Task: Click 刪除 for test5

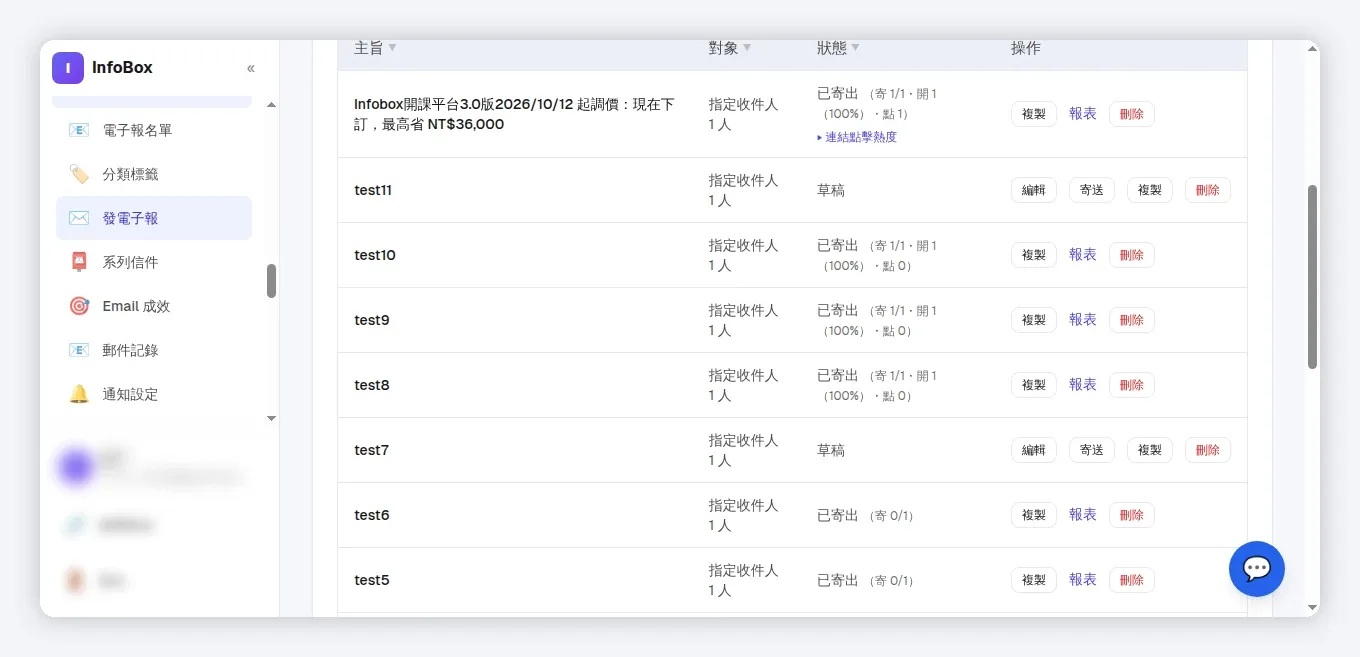Action: coord(1132,580)
